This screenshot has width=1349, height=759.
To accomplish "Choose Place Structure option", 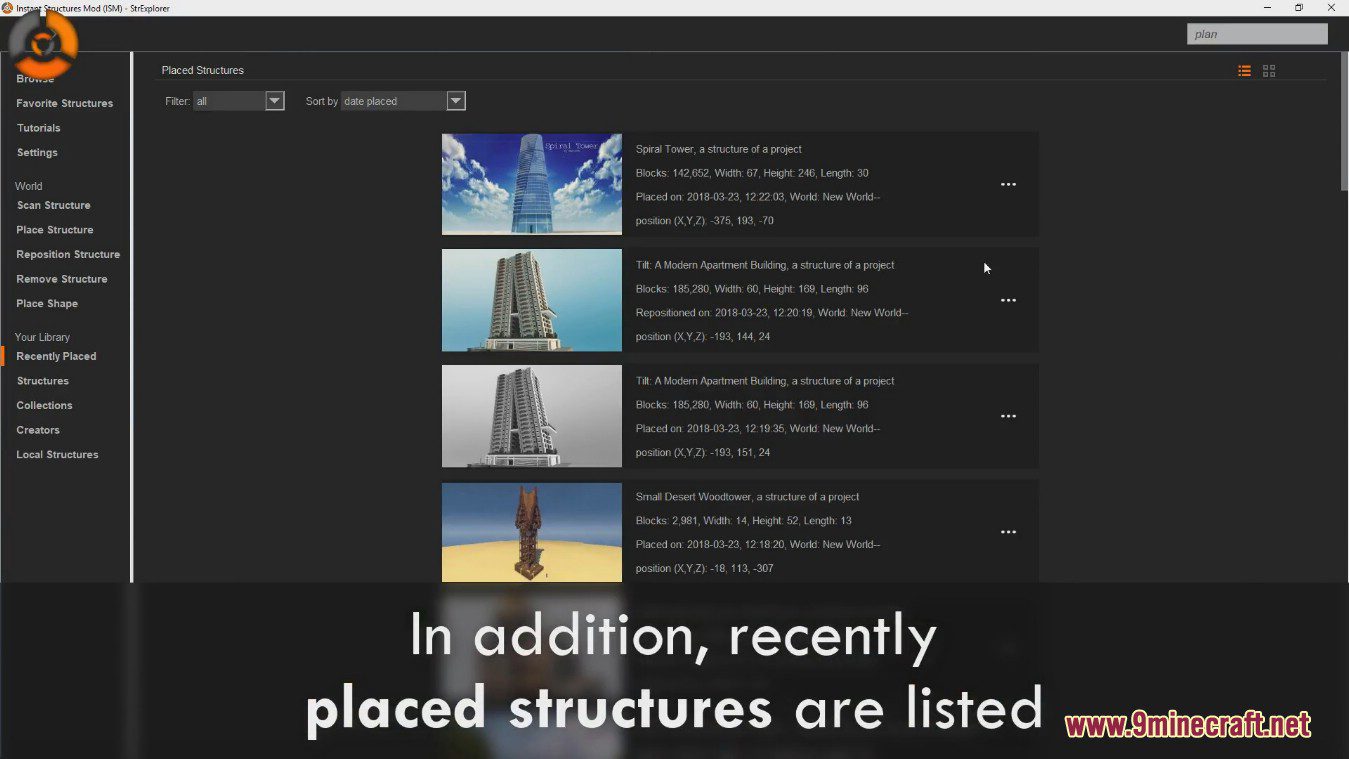I will pos(55,230).
